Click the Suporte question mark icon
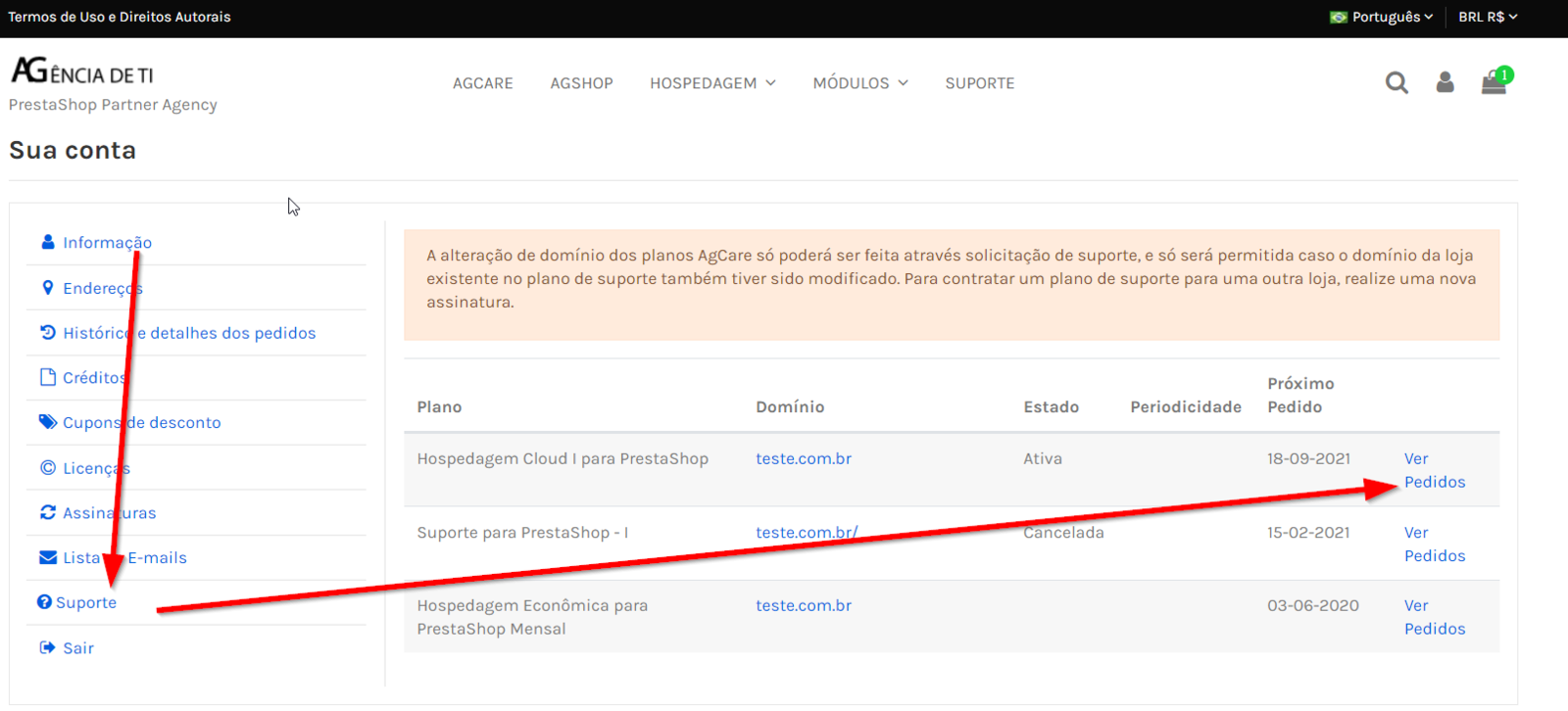The image size is (1568, 711). [44, 602]
